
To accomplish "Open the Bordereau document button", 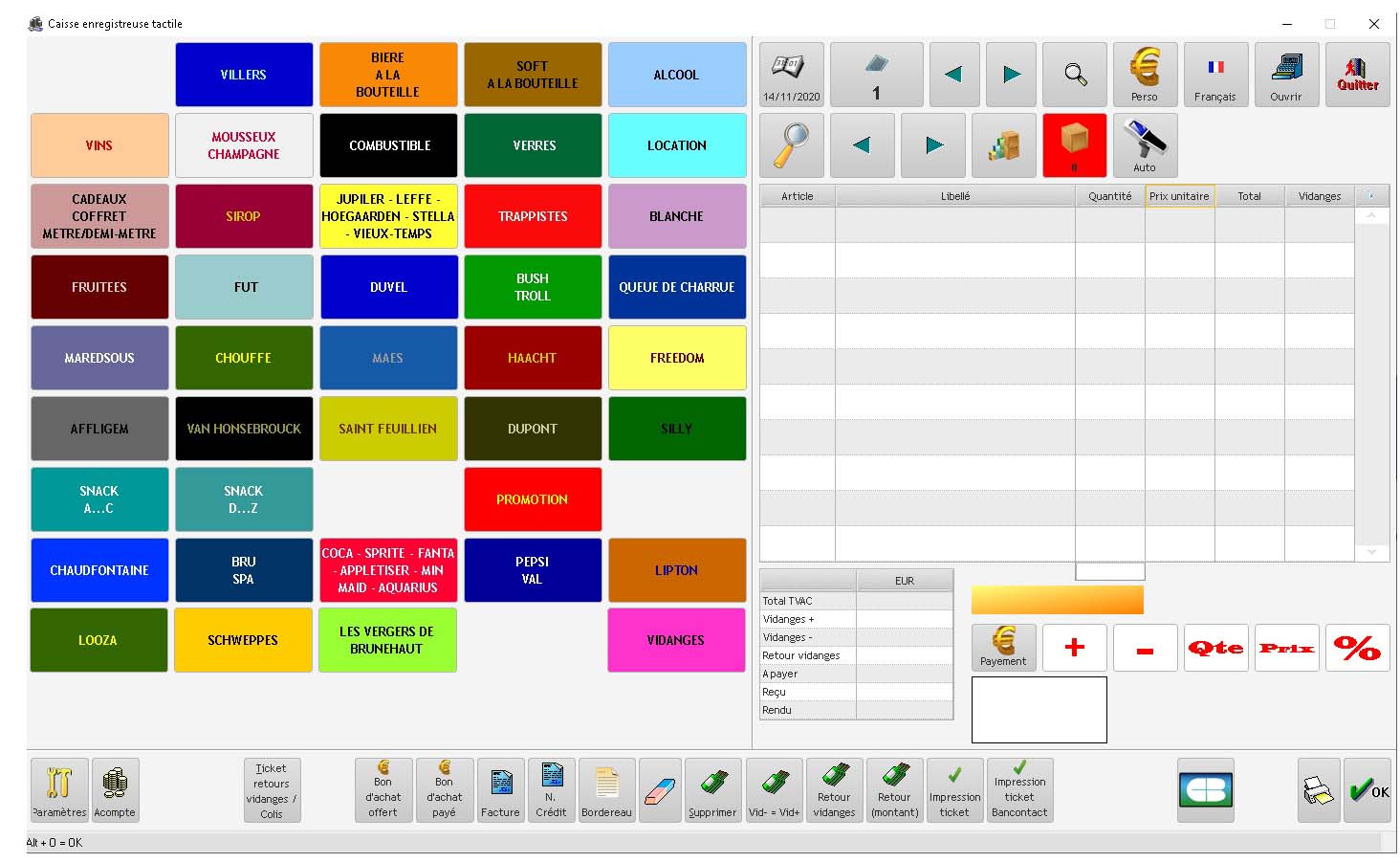I will click(x=606, y=790).
